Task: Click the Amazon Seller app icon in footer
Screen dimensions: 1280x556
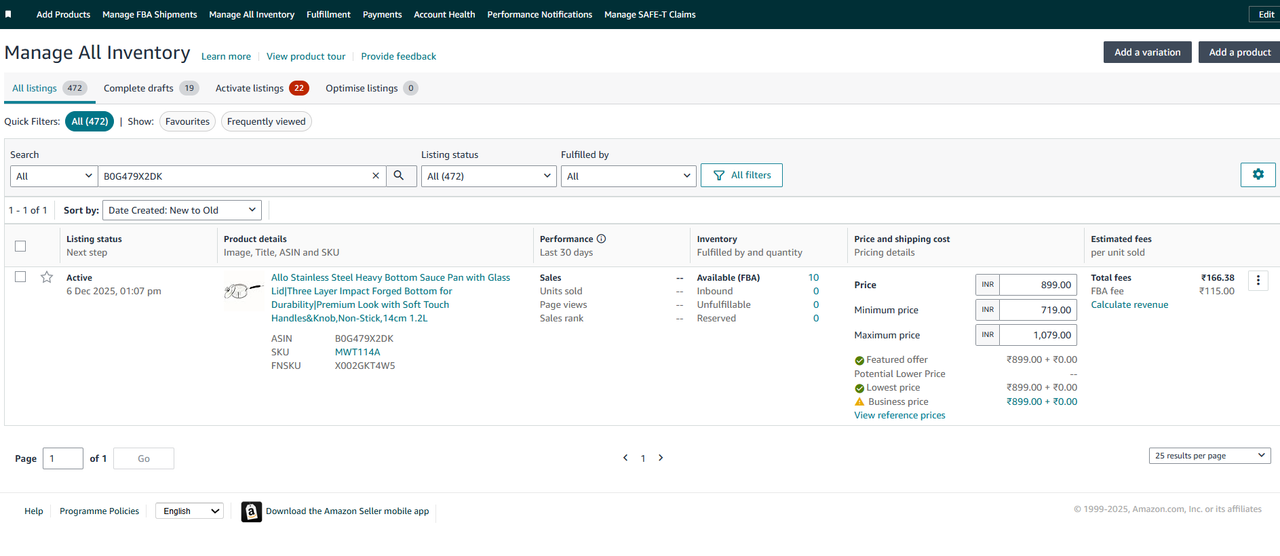Action: 251,511
